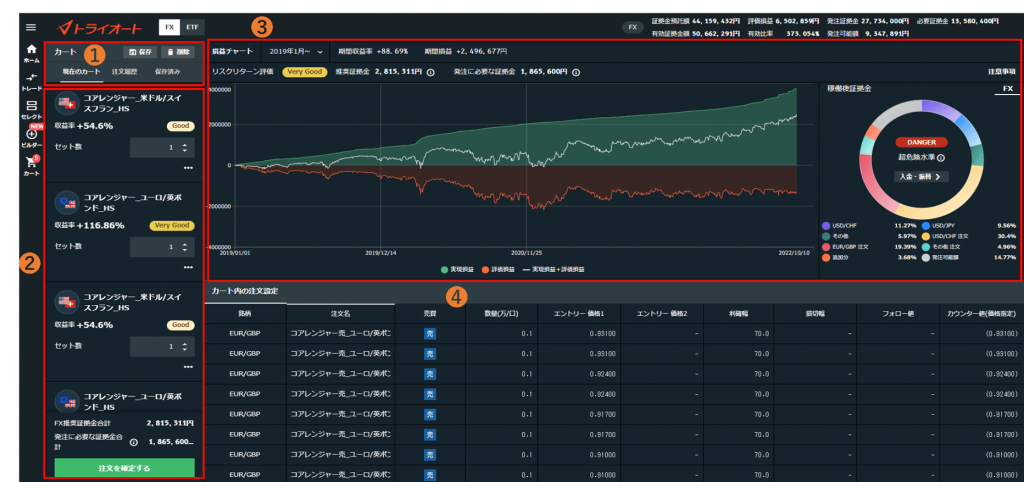Go to ホーム (Home) in sidebar
1024x482 pixels.
[x=31, y=53]
